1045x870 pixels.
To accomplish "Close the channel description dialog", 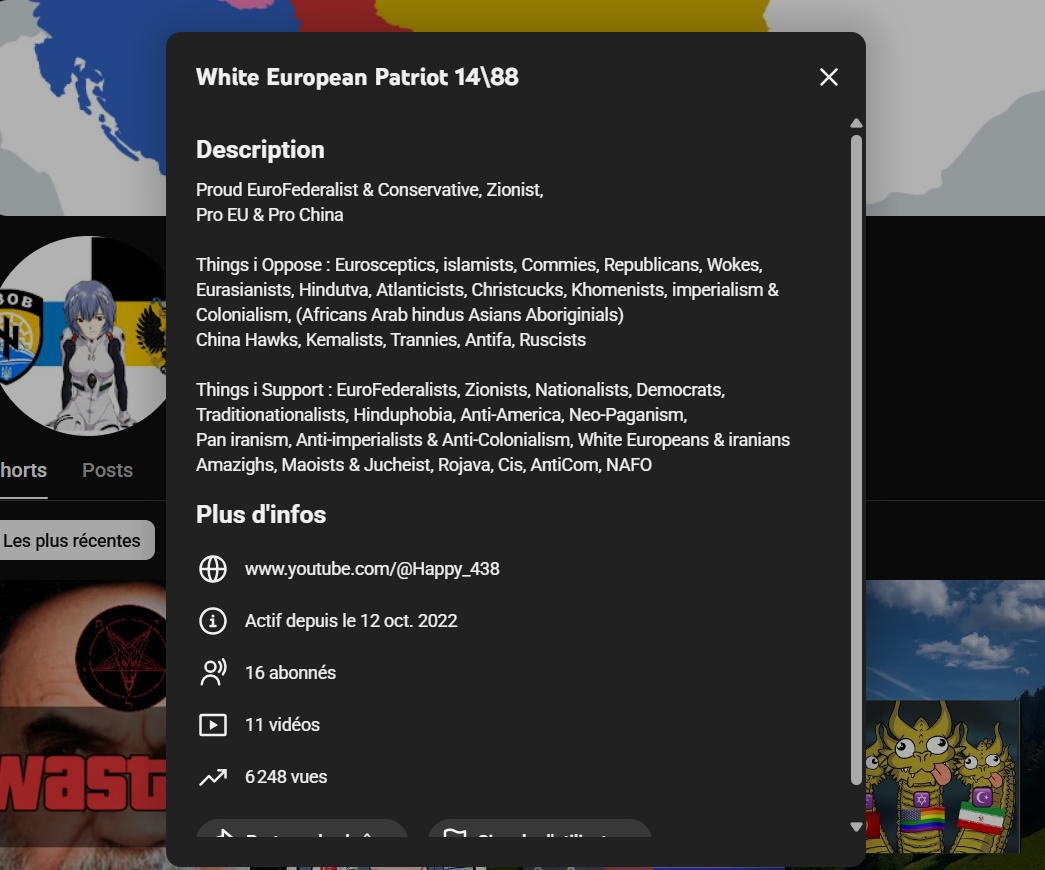I will tap(828, 77).
